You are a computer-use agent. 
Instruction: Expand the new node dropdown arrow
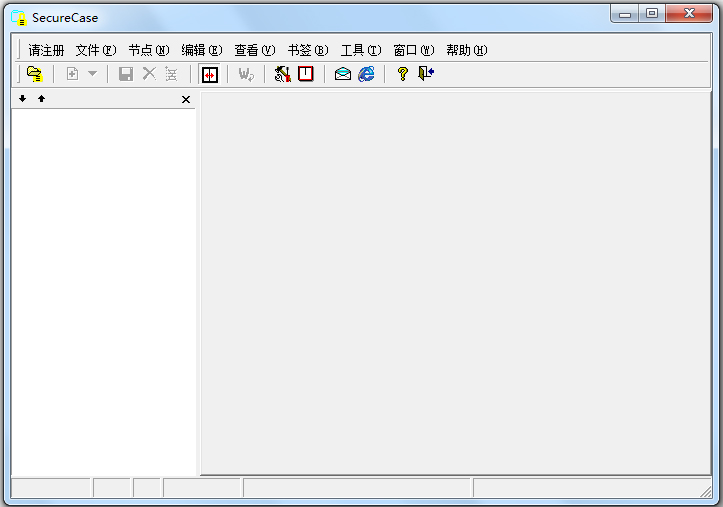tap(92, 74)
